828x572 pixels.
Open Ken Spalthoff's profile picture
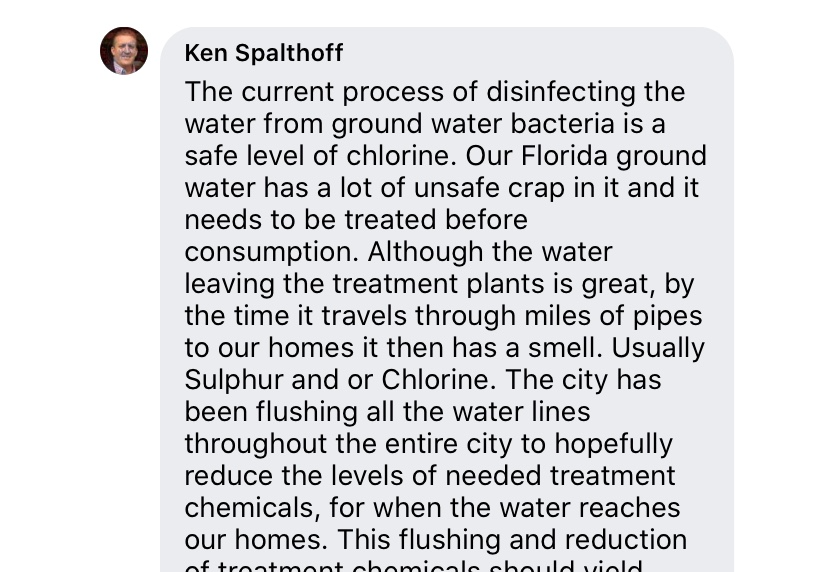124,51
